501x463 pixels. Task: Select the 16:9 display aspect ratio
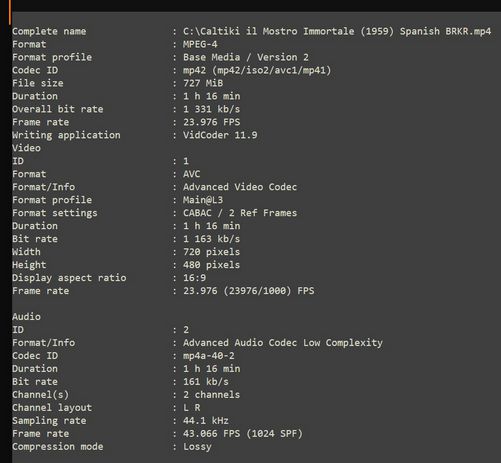pyautogui.click(x=194, y=278)
